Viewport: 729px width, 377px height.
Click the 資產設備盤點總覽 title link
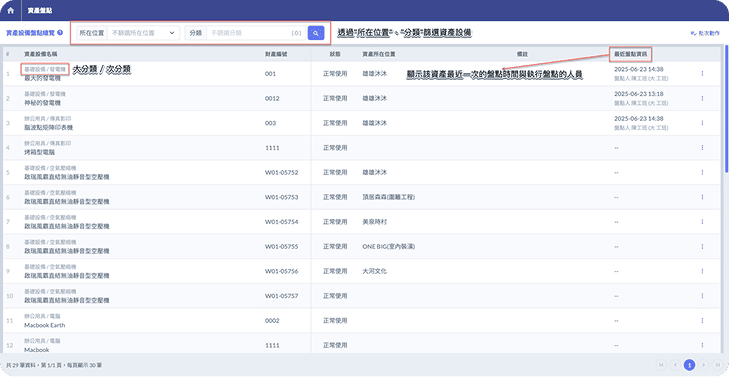pyautogui.click(x=30, y=33)
